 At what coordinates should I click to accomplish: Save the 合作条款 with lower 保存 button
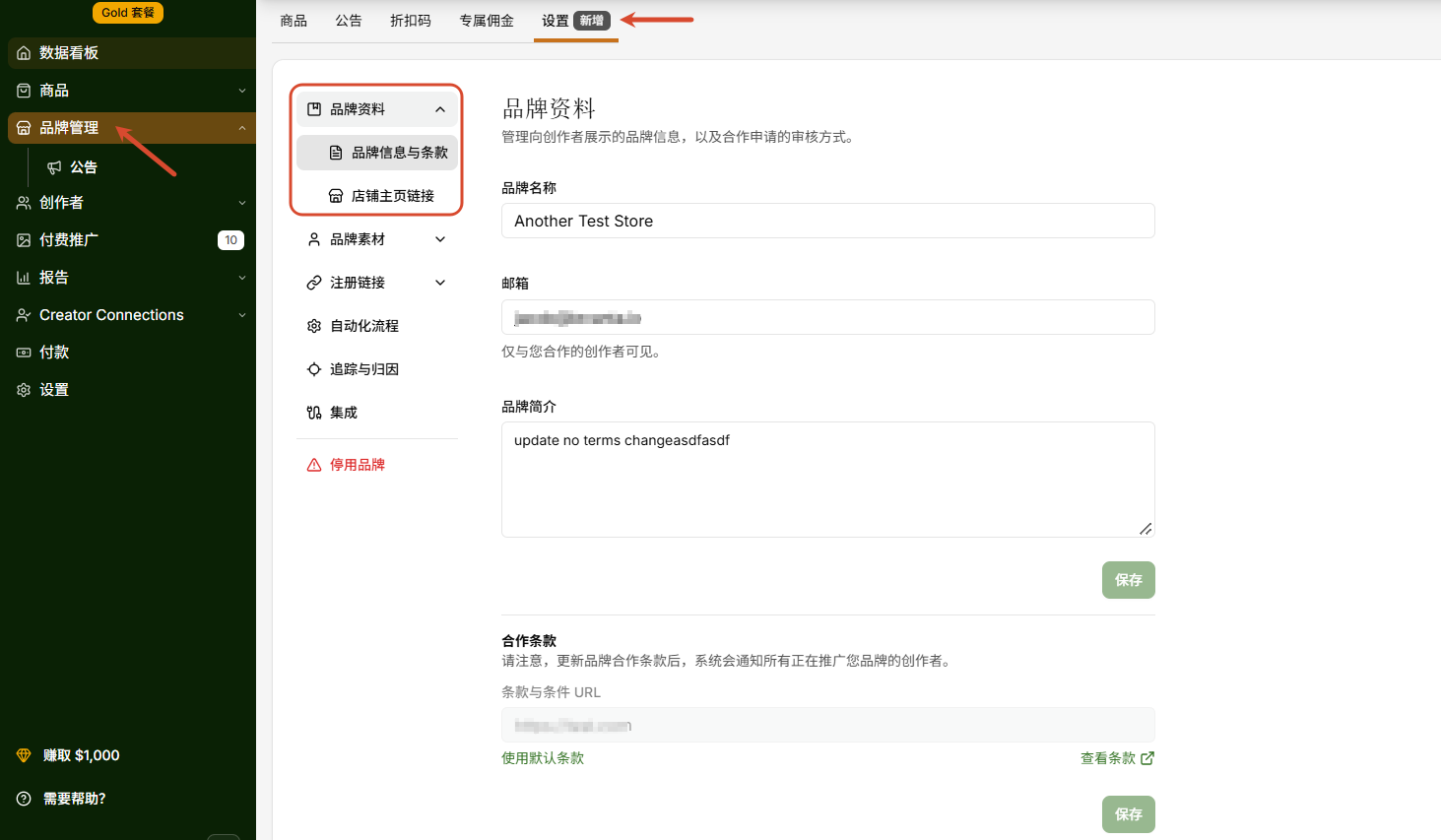pyautogui.click(x=1129, y=814)
